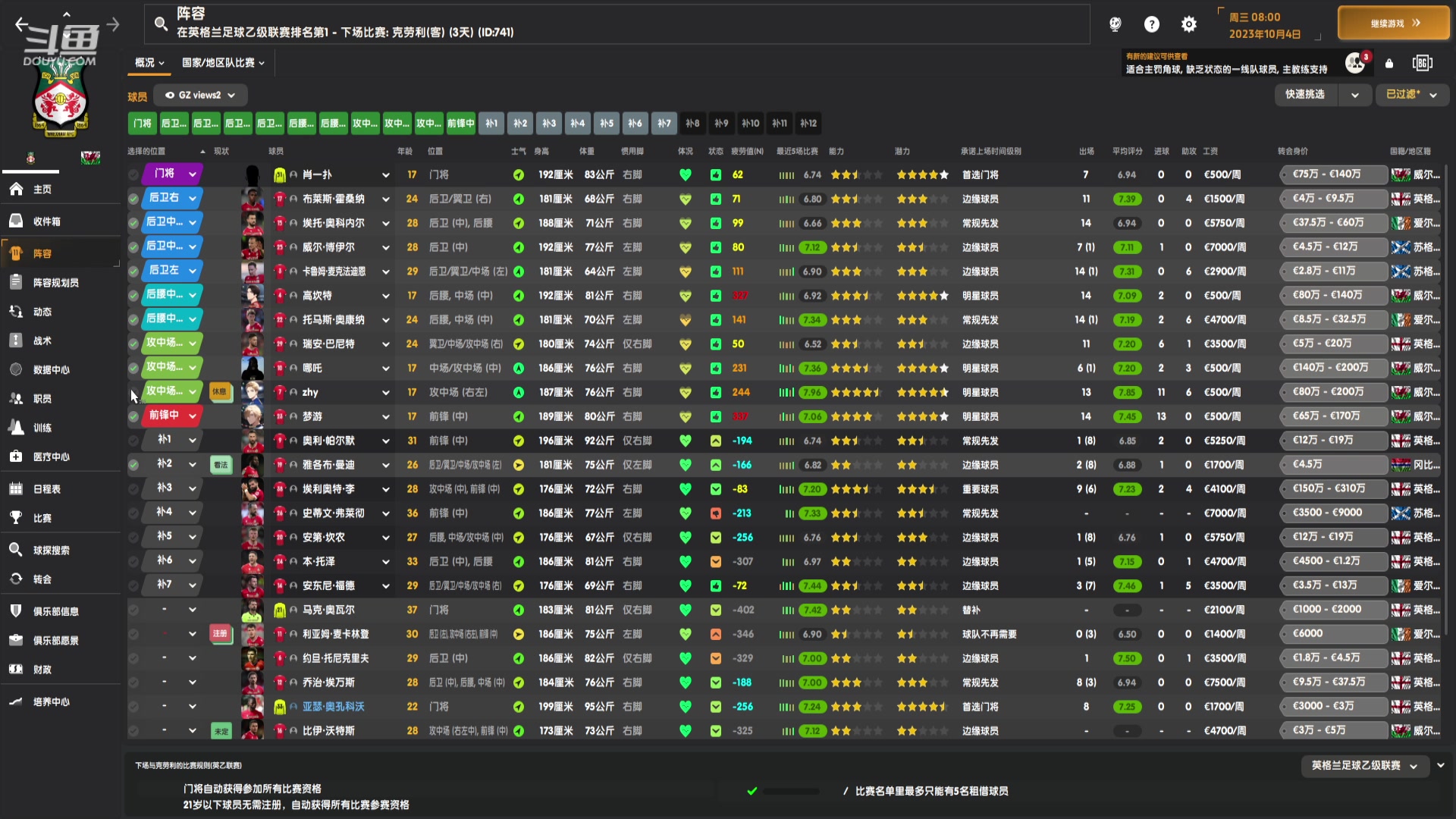Open the development centre icon
Screen dimensions: 1456x819
pyautogui.click(x=16, y=701)
